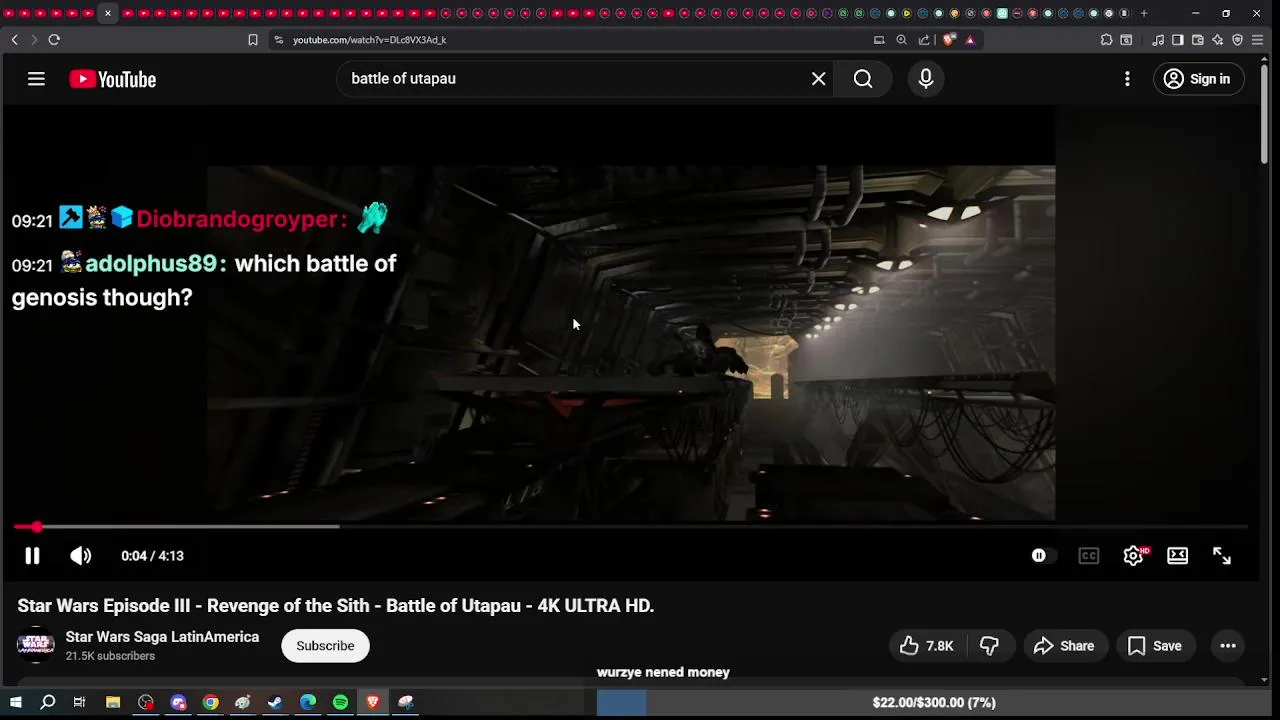Open the Star Wars Saga LatinAmerica channel link

[162, 637]
